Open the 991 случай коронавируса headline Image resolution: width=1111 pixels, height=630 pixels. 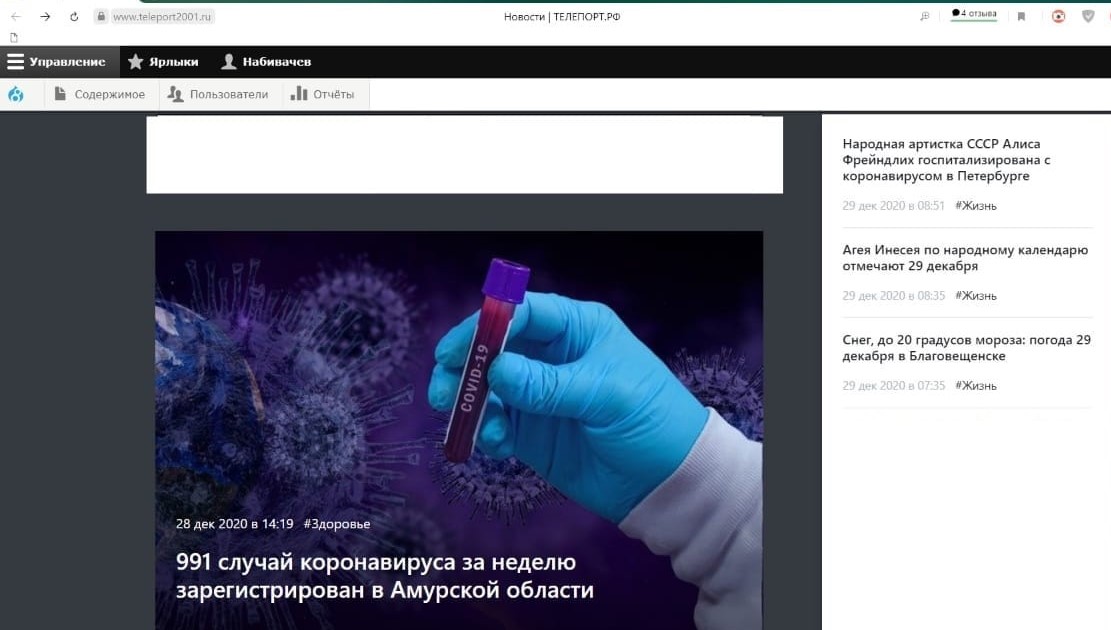(x=385, y=576)
